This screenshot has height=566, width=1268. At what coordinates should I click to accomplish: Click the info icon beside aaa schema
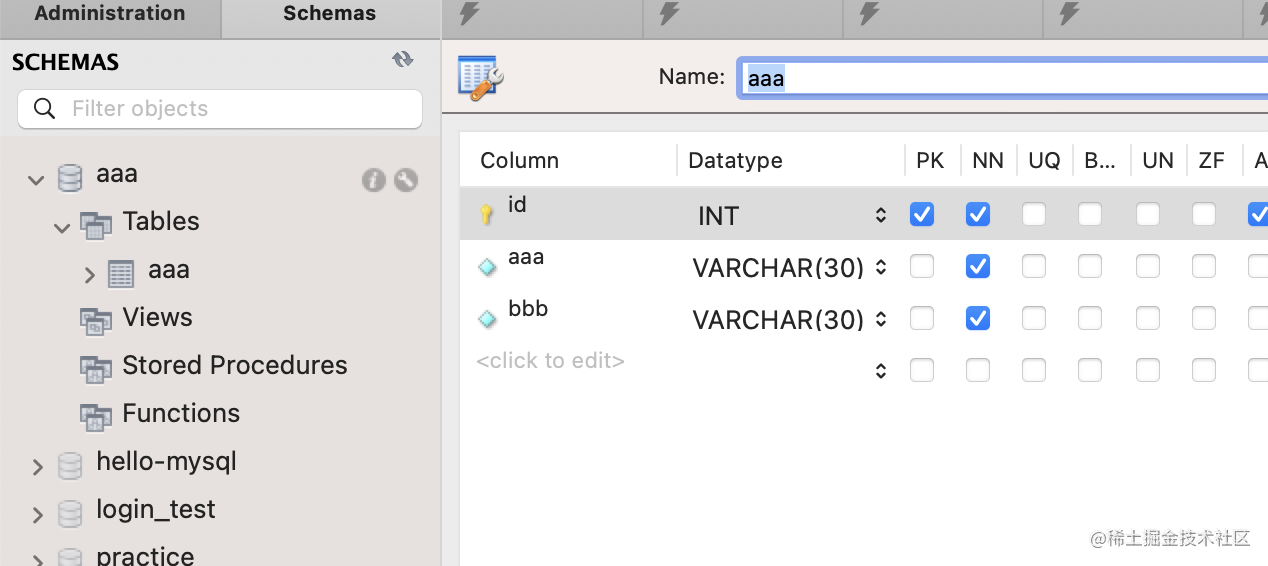374,180
